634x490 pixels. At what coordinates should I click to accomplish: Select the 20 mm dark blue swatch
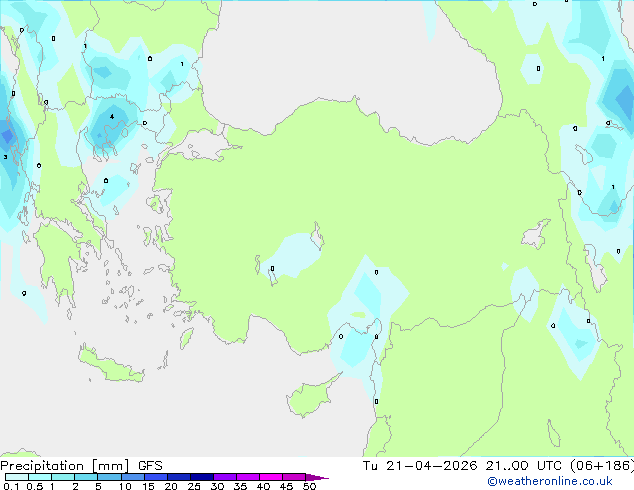point(179,477)
